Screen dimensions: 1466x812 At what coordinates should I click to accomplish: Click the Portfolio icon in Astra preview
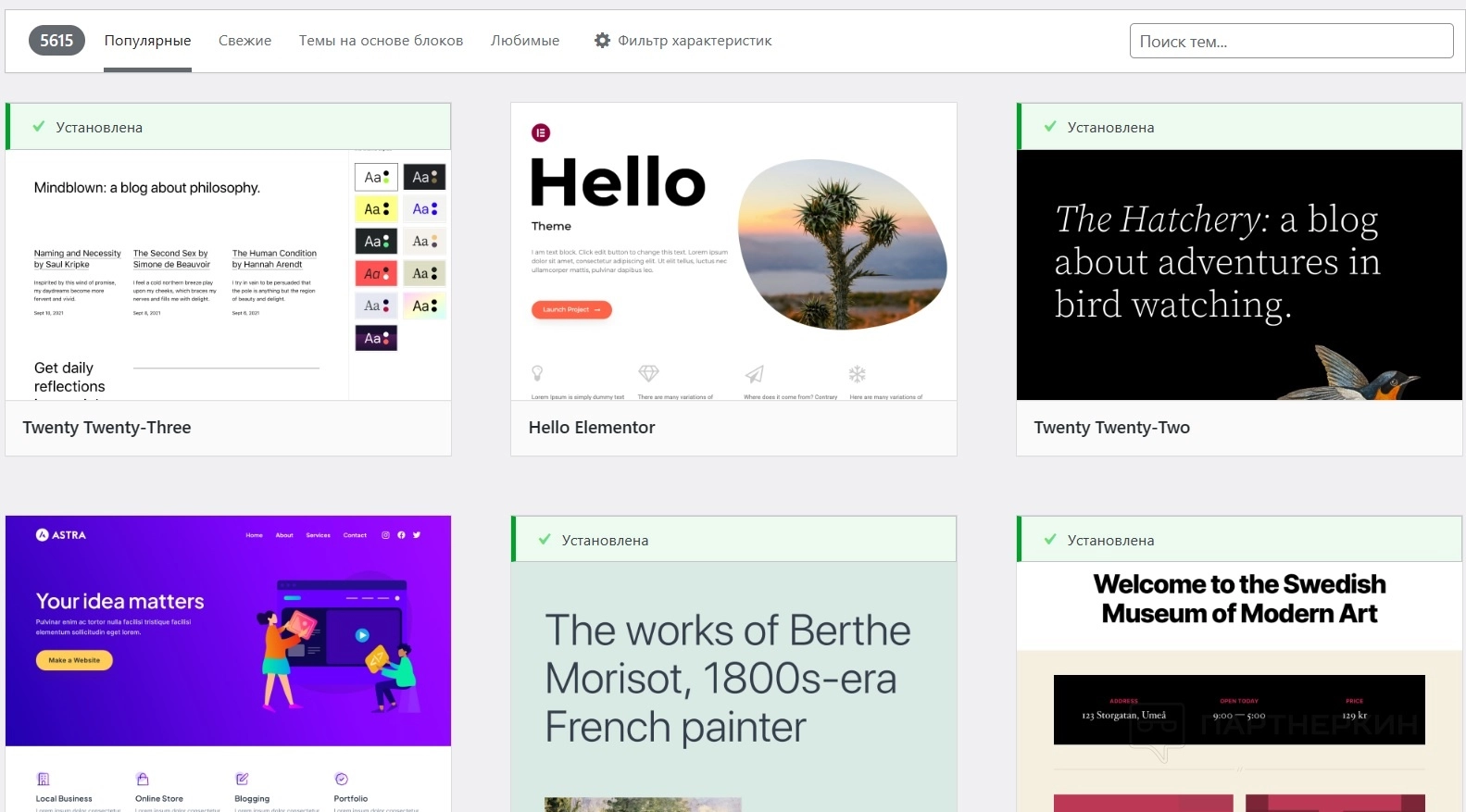point(341,779)
